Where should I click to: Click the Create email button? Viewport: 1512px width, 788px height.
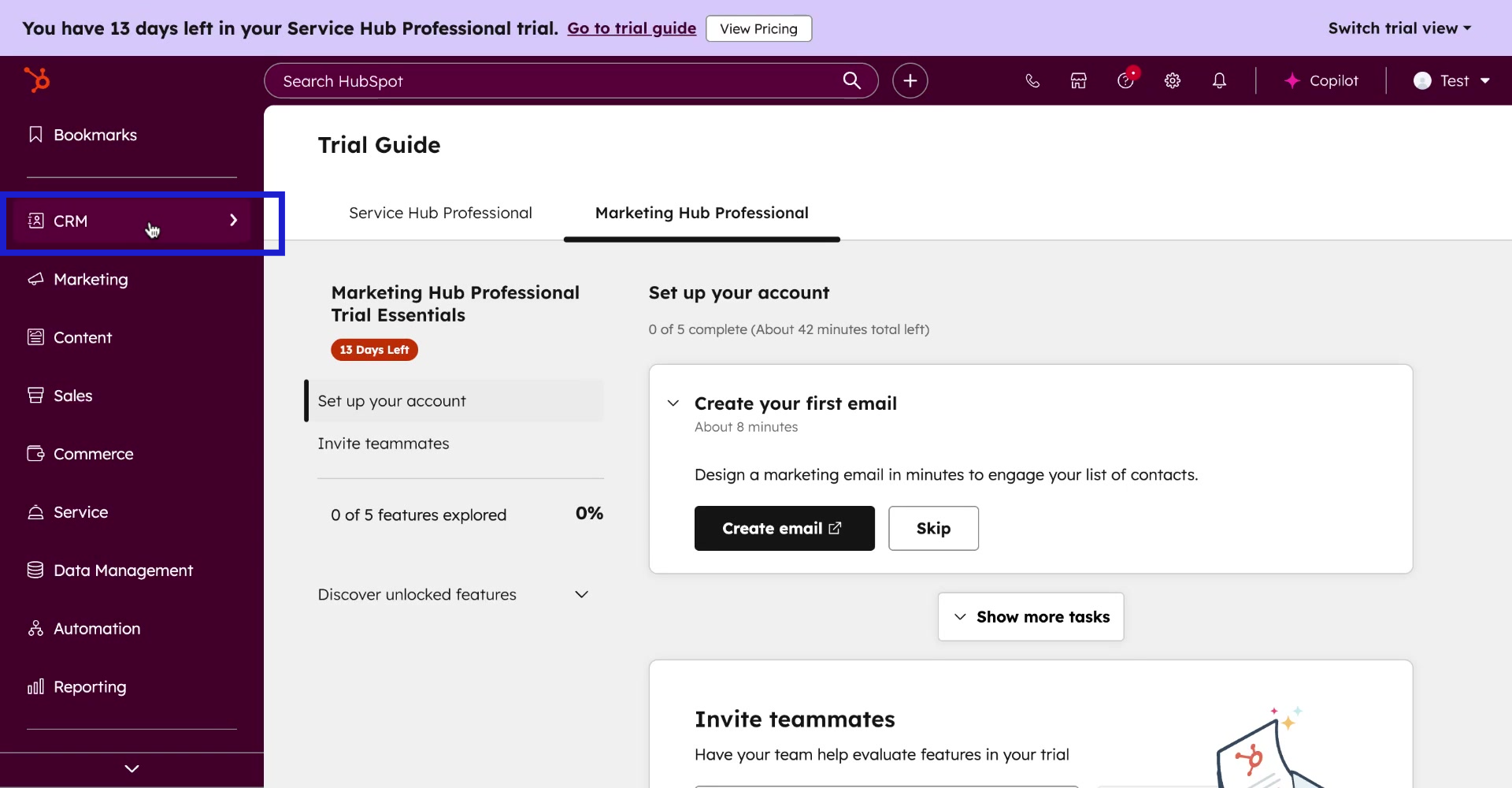(x=784, y=528)
